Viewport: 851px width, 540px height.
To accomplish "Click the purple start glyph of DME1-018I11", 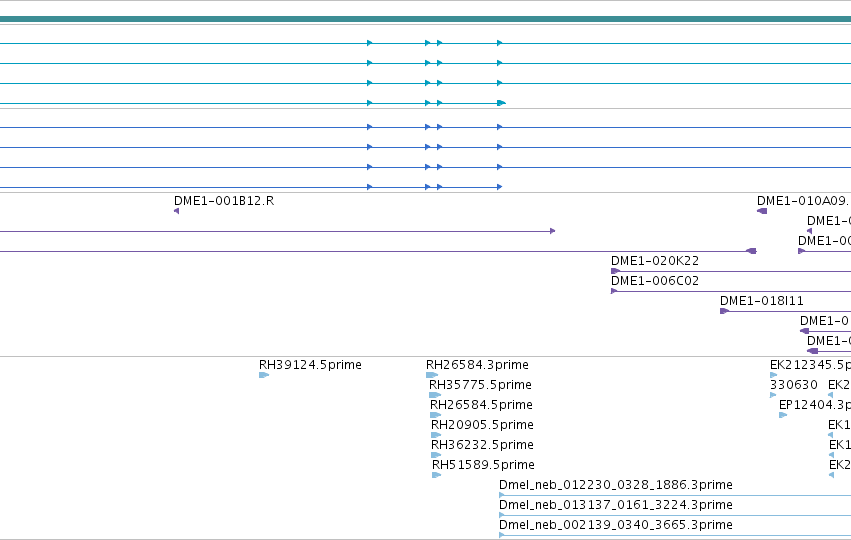I will click(x=724, y=311).
